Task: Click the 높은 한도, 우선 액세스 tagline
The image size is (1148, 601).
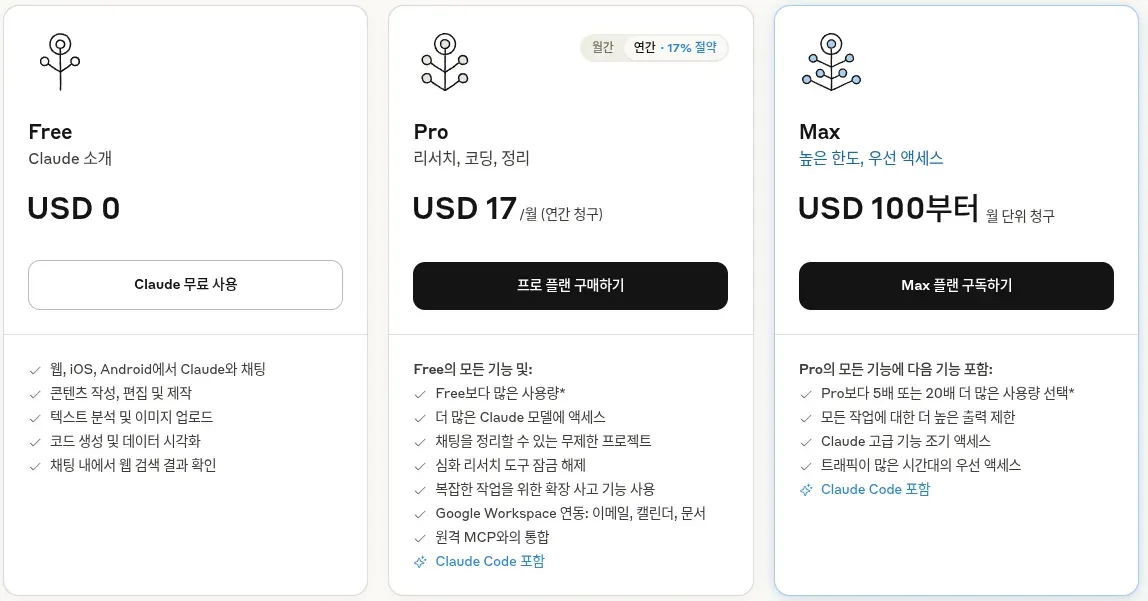Action: 870,158
